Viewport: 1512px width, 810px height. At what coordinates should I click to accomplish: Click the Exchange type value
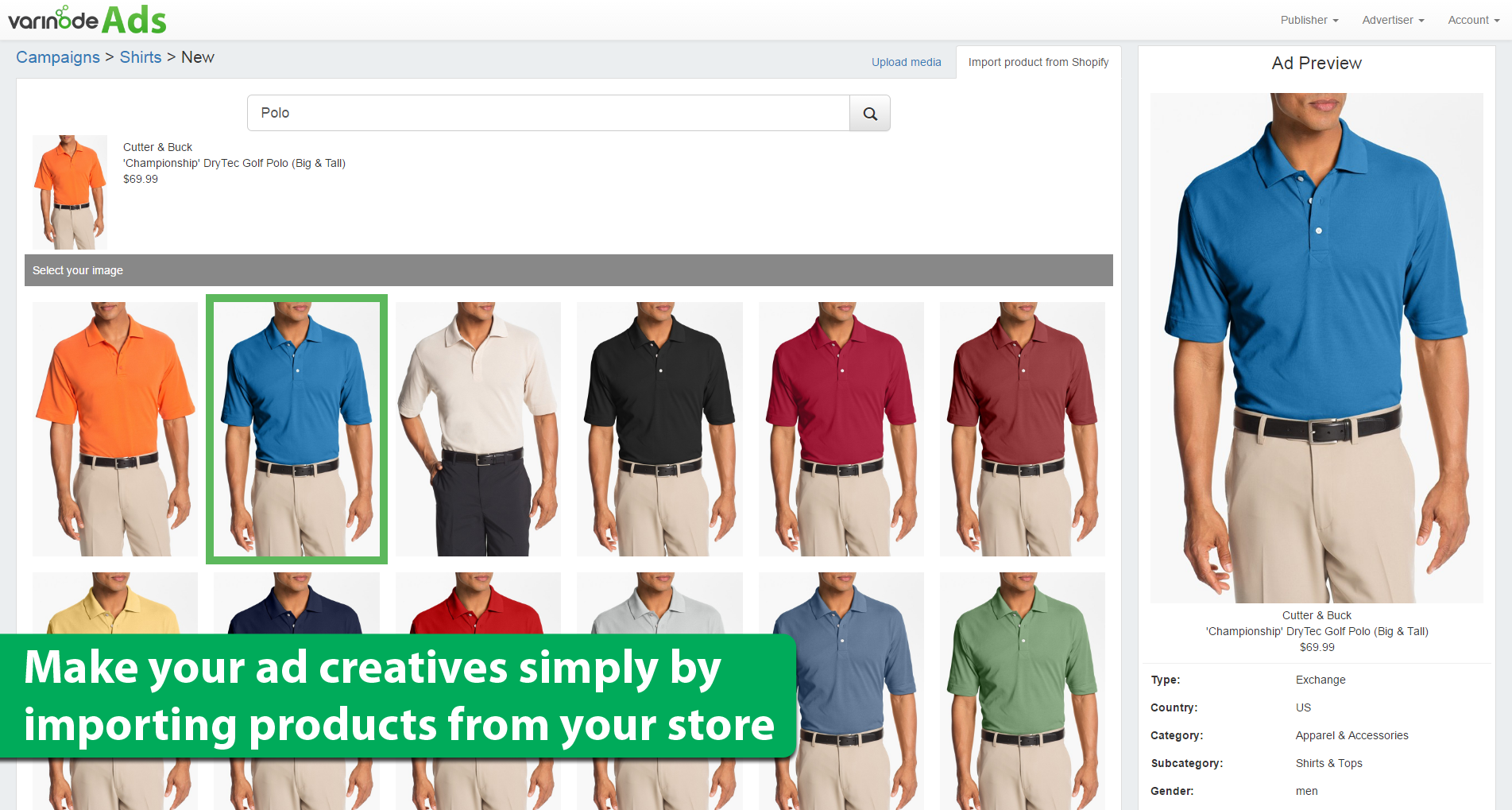pos(1321,680)
